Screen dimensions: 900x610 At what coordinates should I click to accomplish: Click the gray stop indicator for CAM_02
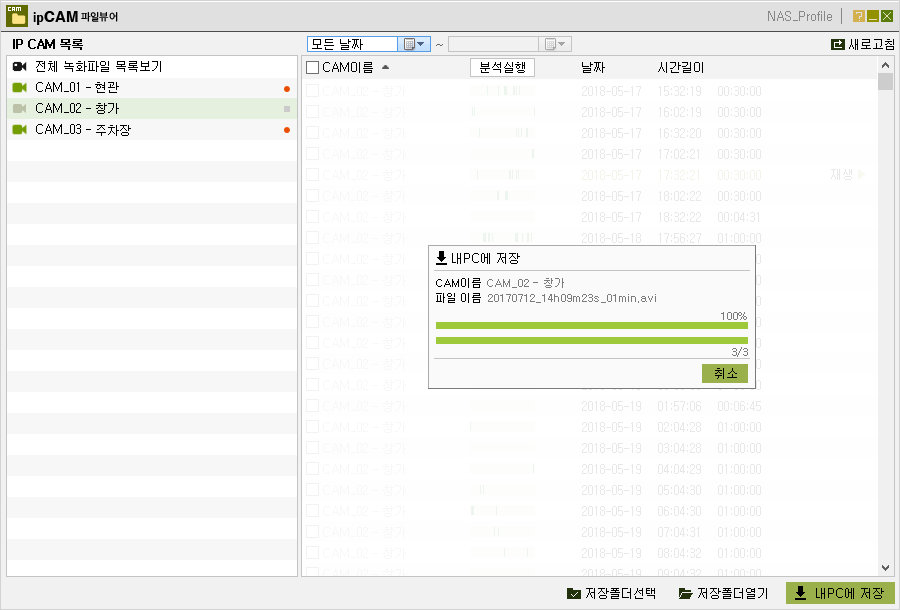(x=287, y=109)
